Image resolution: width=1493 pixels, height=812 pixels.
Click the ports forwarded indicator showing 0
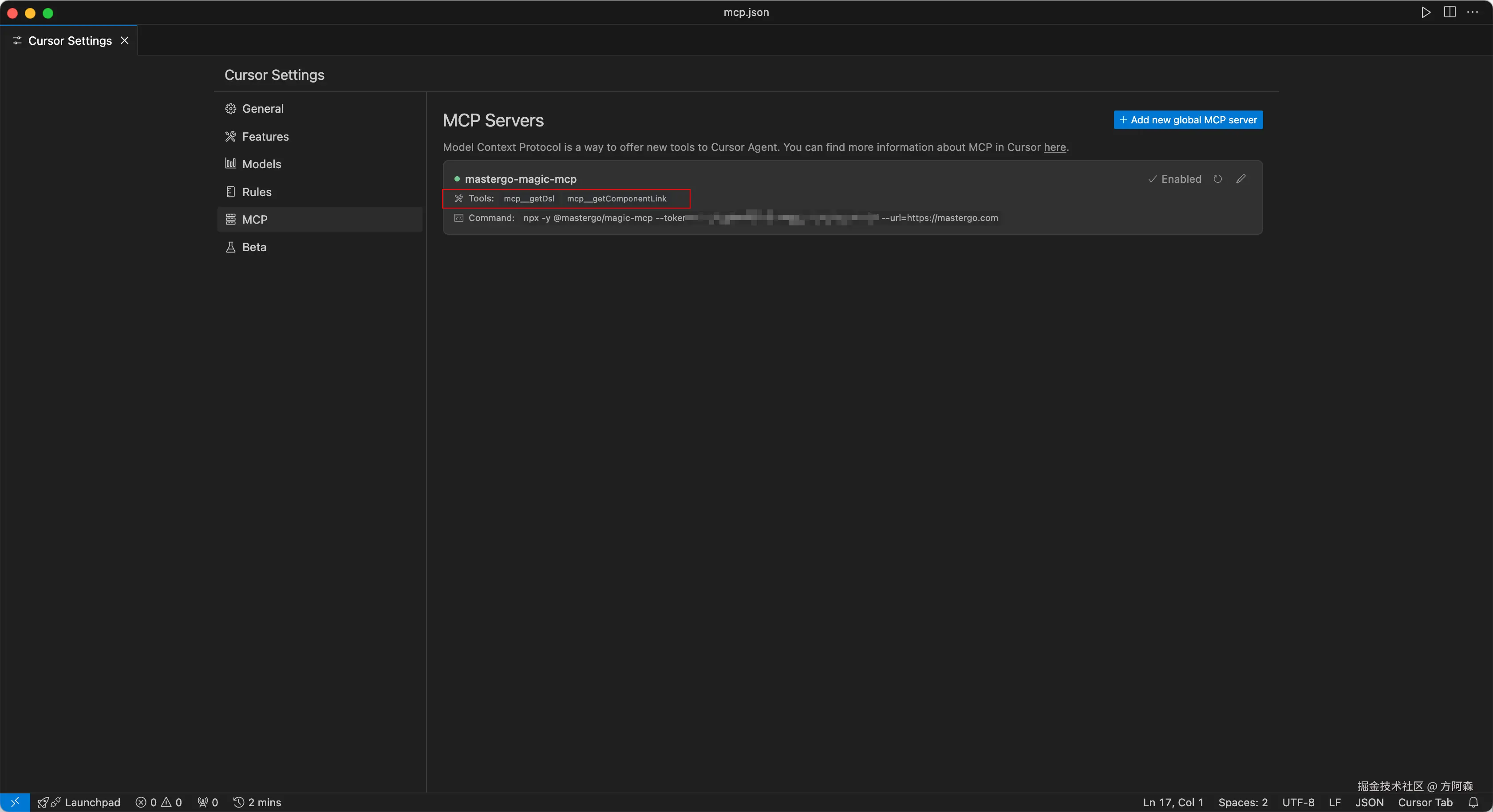[208, 802]
